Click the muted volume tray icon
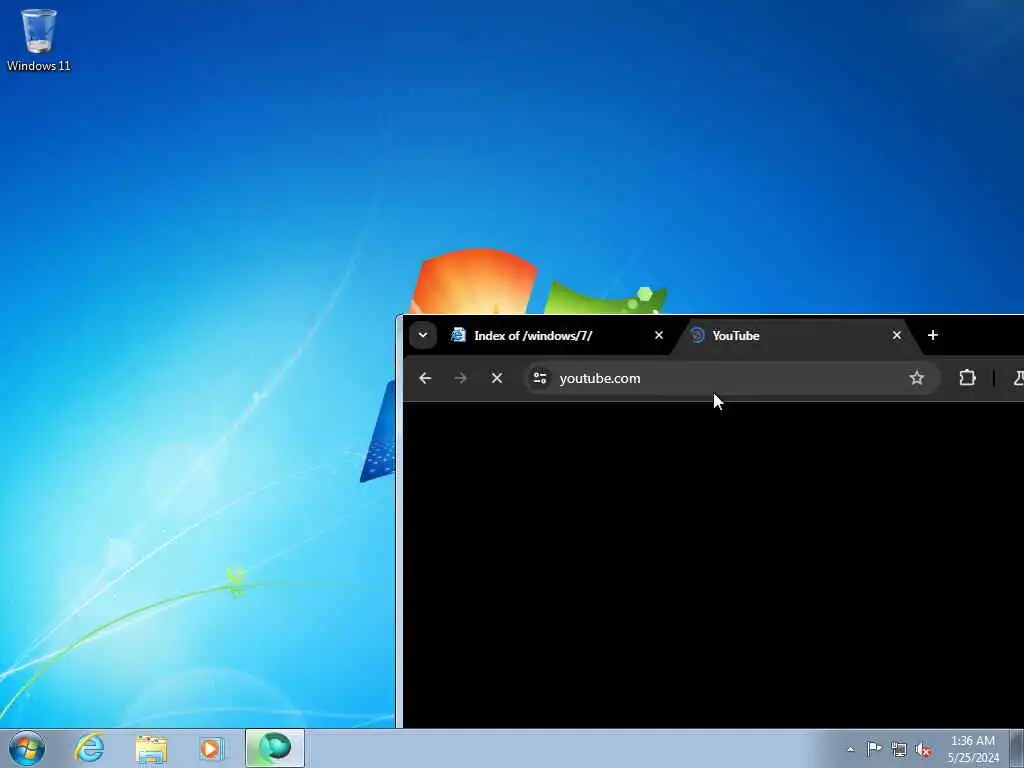 923,749
